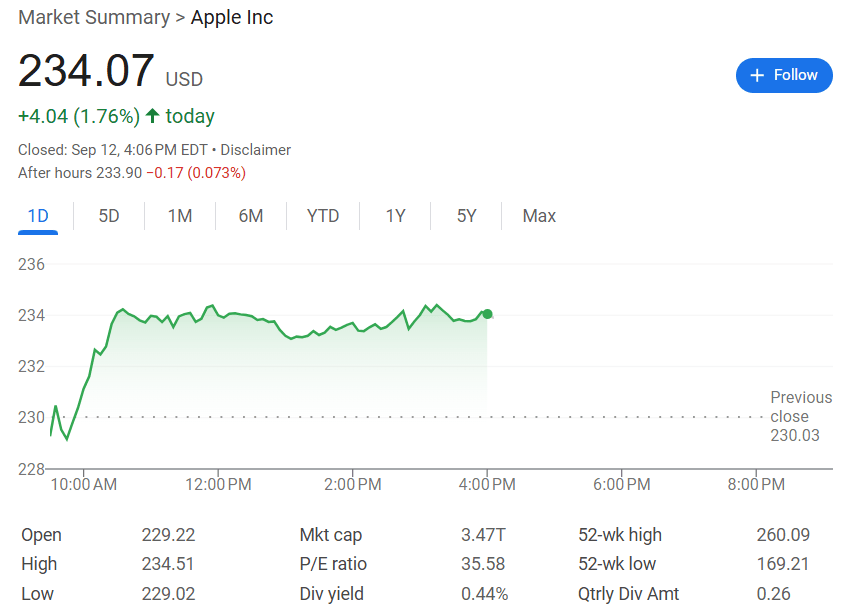Click the green end-of-day chart dot
This screenshot has width=850, height=614.
coord(487,314)
